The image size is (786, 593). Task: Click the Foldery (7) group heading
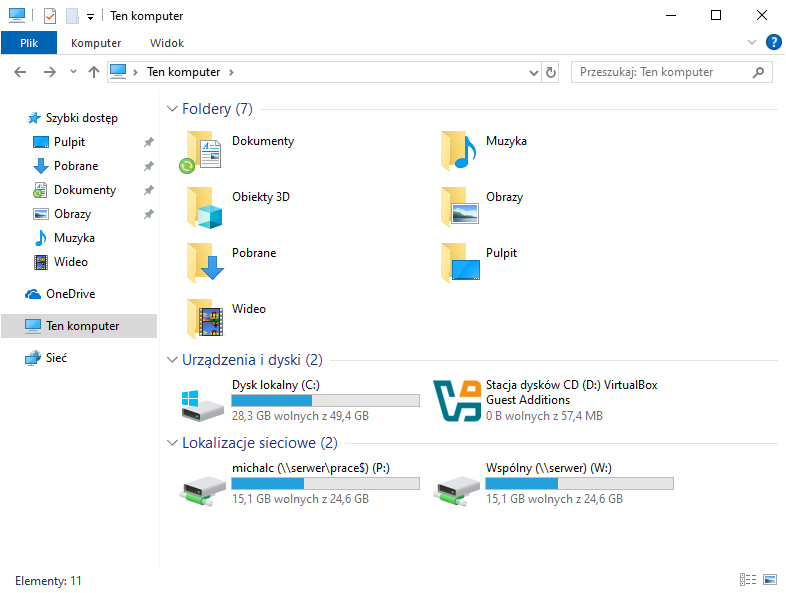(x=217, y=109)
